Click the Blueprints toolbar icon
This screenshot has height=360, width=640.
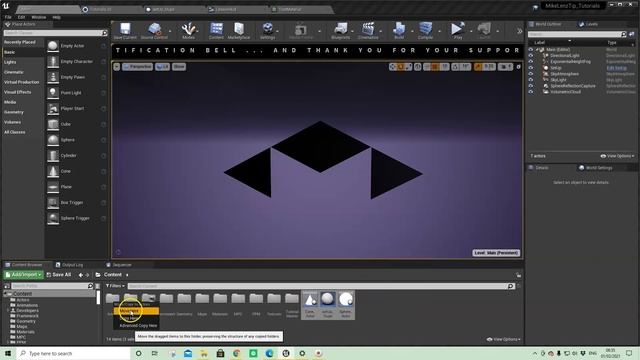(x=340, y=31)
